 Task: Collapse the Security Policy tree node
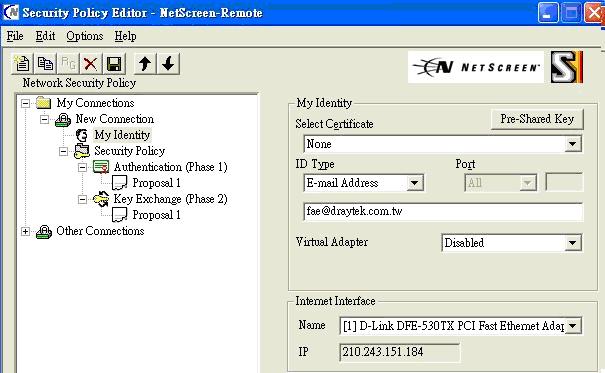click(63, 151)
